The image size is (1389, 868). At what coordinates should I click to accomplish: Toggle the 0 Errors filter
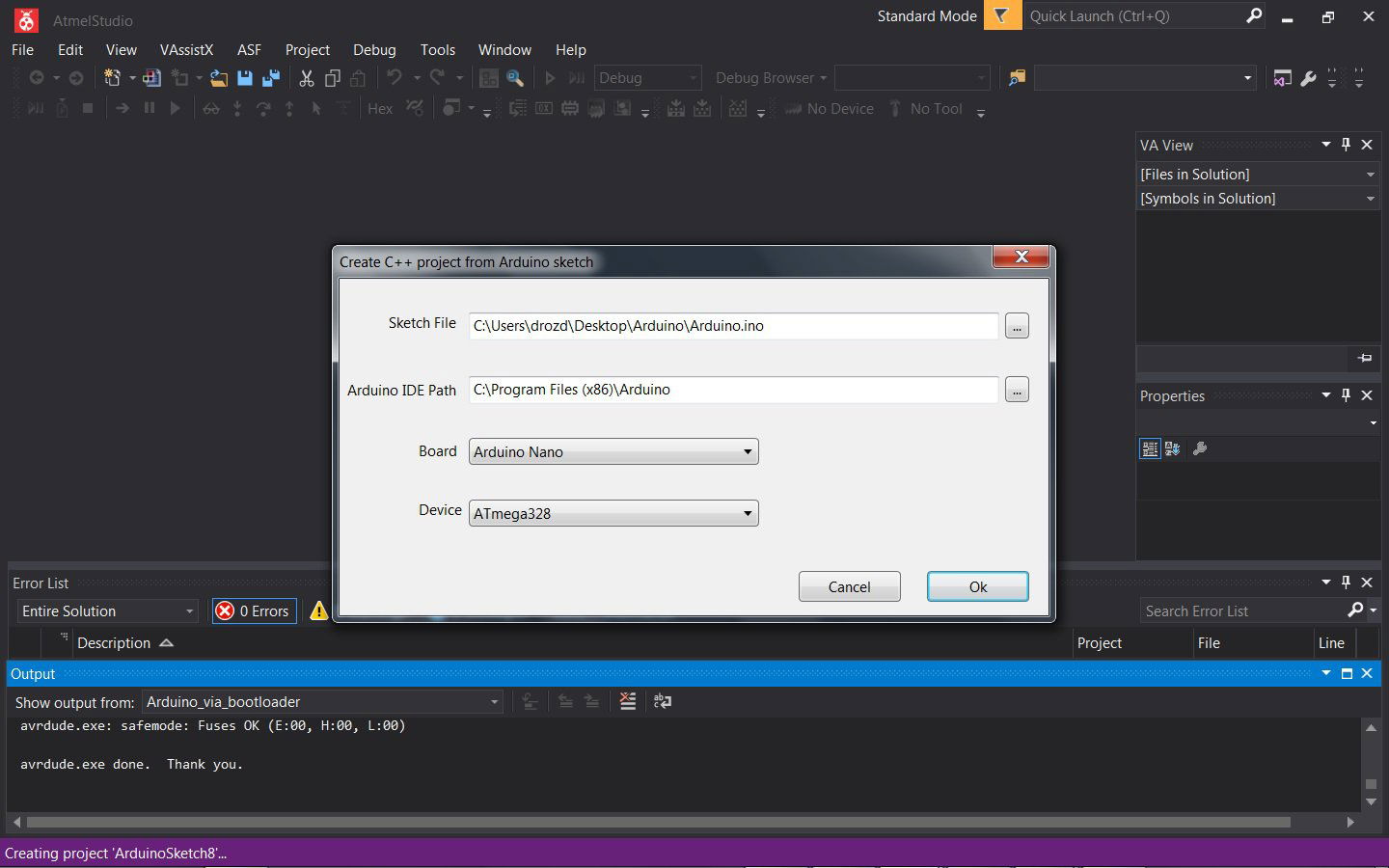255,610
